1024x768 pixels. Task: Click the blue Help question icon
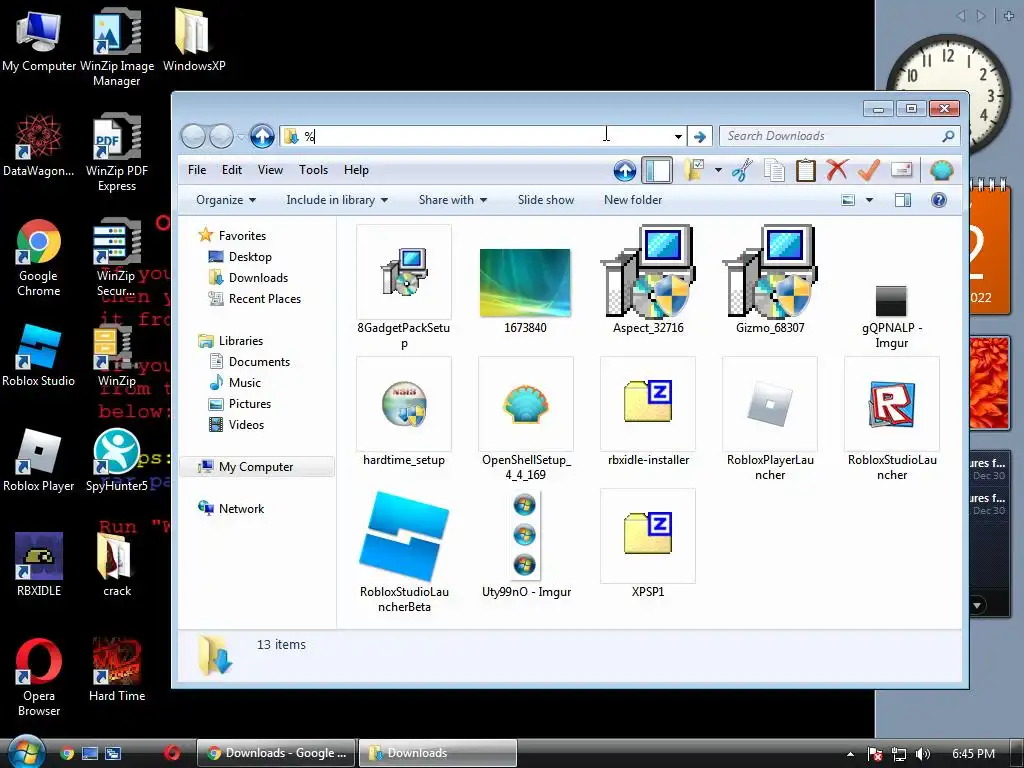[938, 200]
